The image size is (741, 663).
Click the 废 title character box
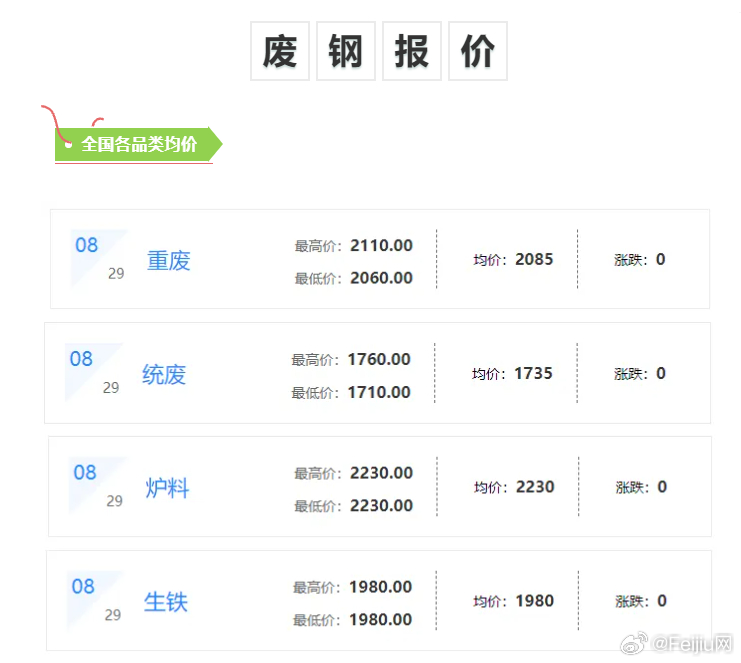(280, 51)
